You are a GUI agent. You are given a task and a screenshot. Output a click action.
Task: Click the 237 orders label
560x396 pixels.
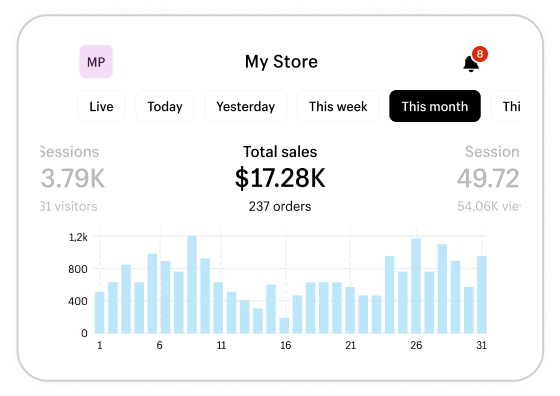280,206
